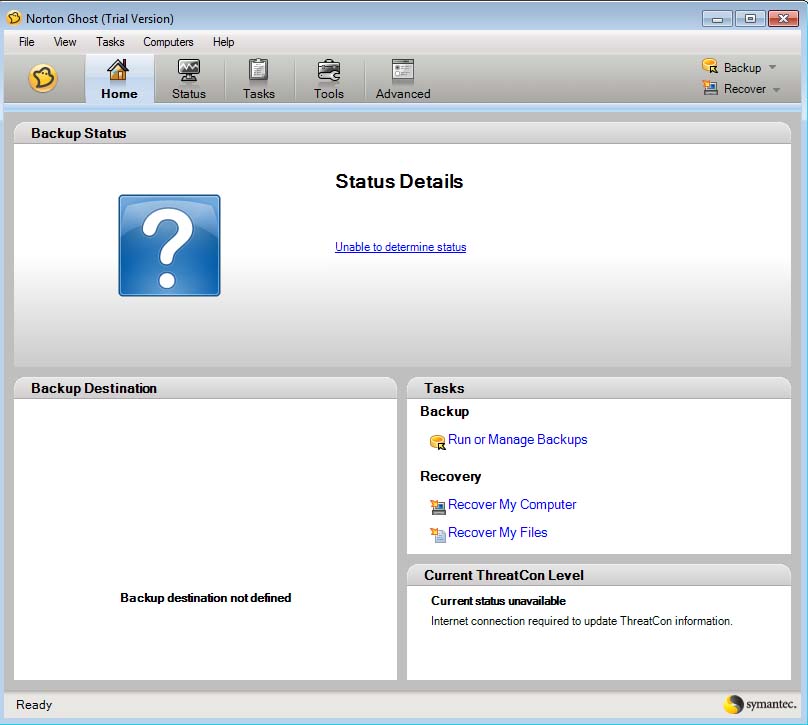
Task: Click 'Current status unavailable' text
Action: (x=498, y=601)
